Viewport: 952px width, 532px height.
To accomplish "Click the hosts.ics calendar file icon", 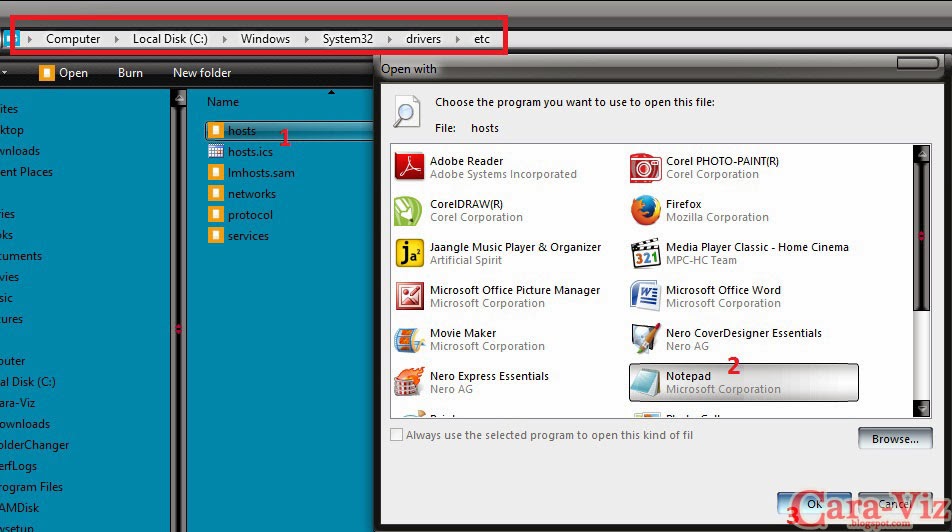I will point(216,151).
